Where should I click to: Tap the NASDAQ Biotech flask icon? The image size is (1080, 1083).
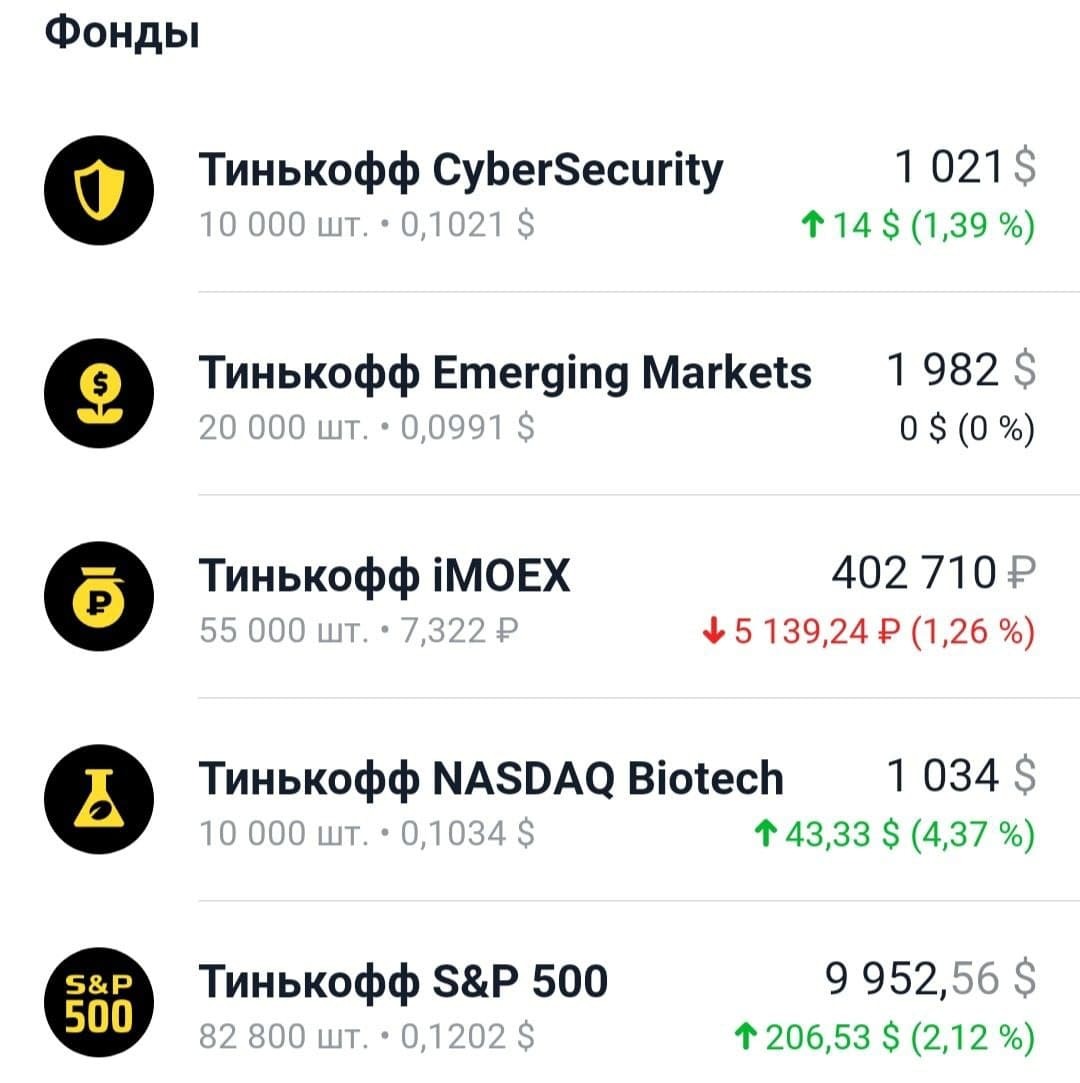[99, 799]
